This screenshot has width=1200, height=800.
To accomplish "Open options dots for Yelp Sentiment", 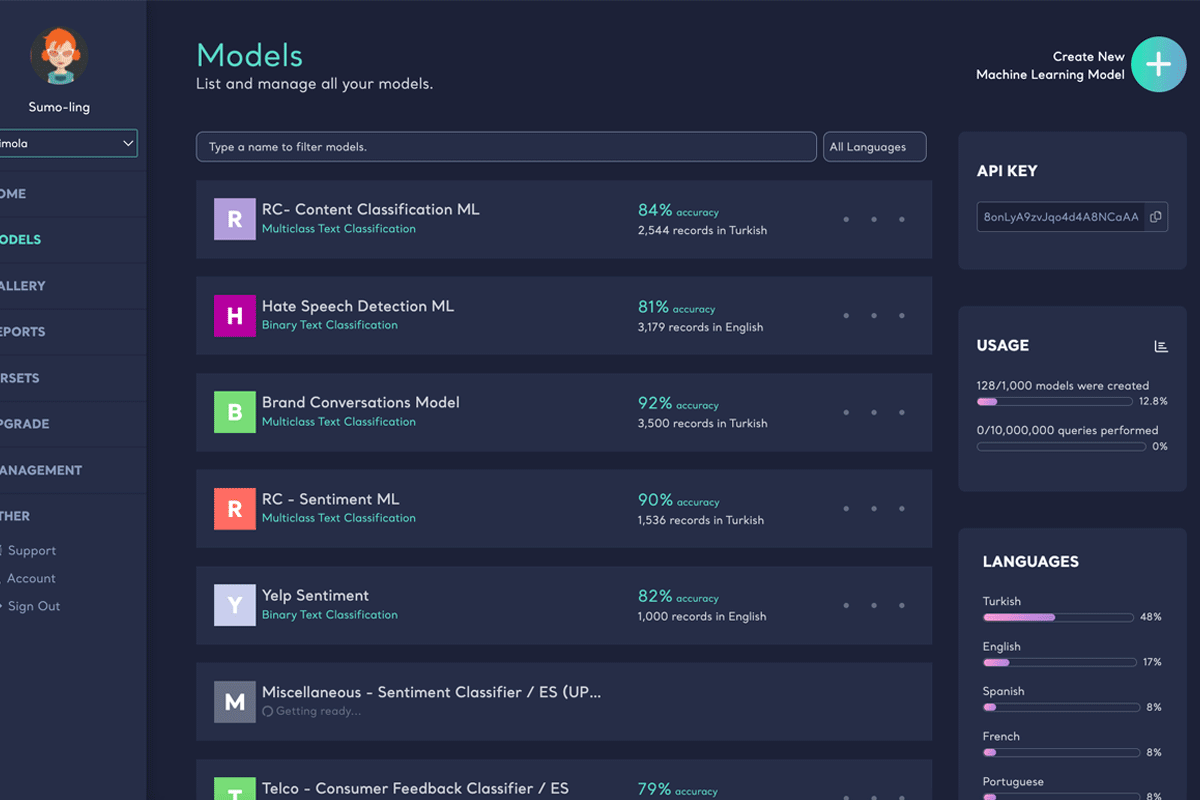I will coord(874,605).
